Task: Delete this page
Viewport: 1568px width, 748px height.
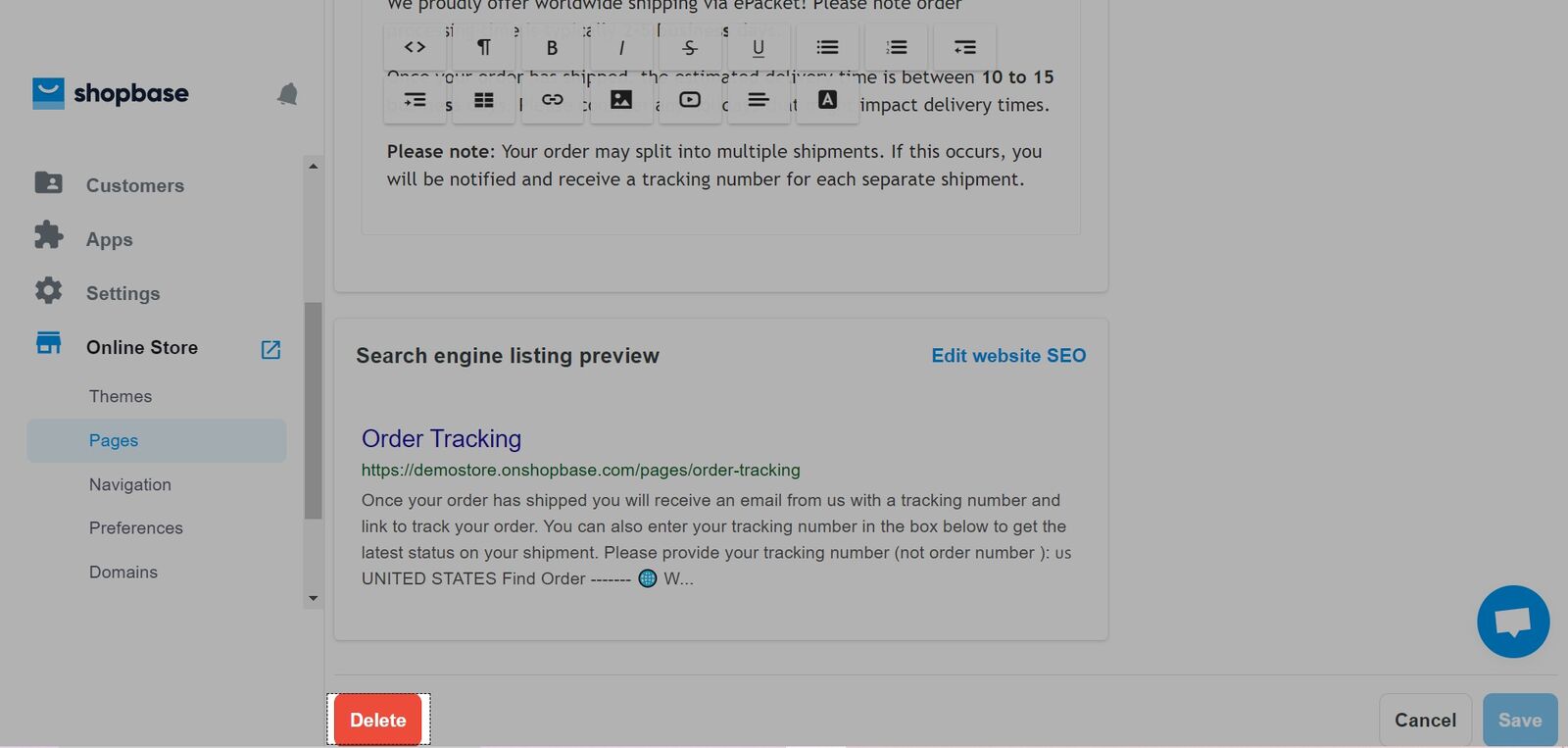Action: [x=378, y=720]
